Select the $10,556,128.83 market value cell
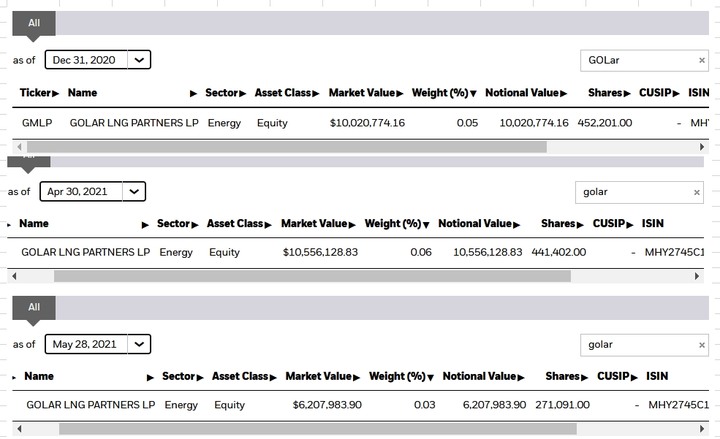 pos(320,252)
